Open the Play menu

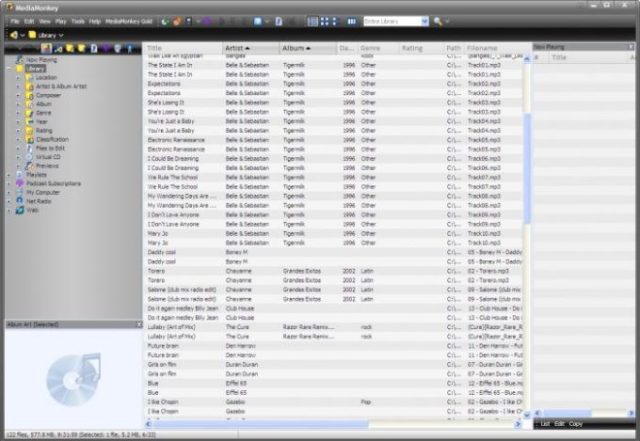pyautogui.click(x=61, y=21)
